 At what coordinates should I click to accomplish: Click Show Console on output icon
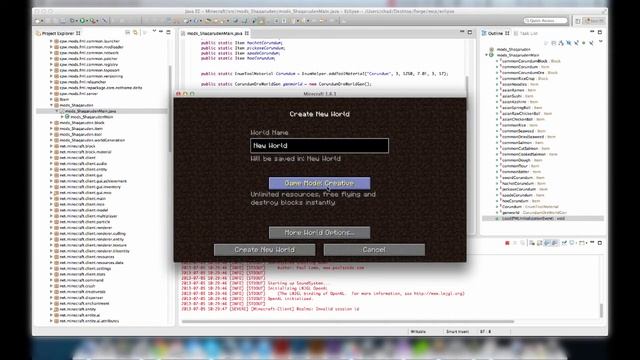[547, 243]
